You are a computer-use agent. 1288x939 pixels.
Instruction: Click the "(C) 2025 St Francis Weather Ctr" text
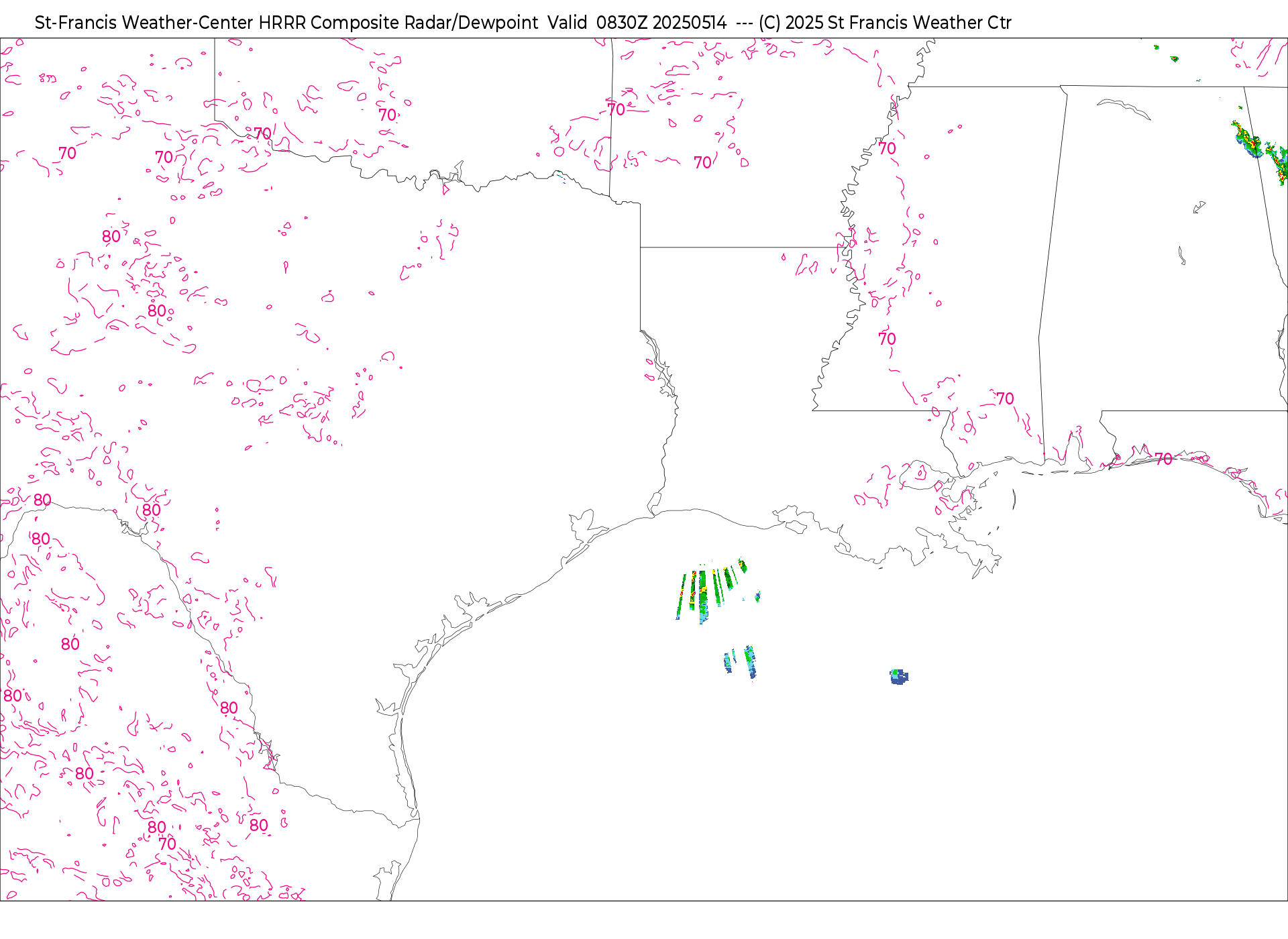pos(885,23)
